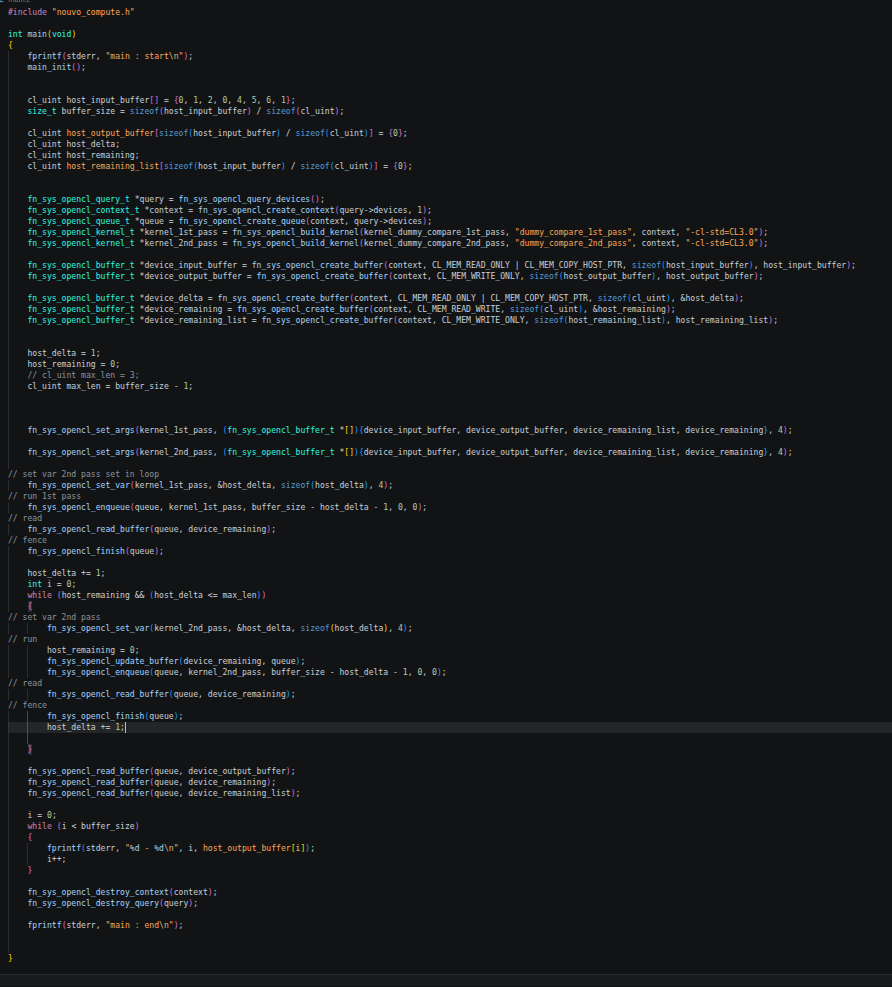Click the device_input_buffer create_buffer line

point(441,265)
